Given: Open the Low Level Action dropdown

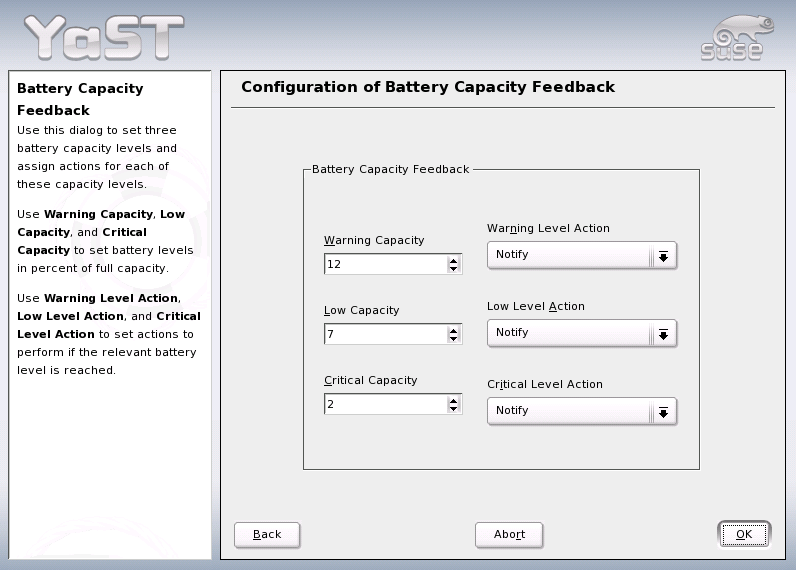Looking at the screenshot, I should pos(582,333).
